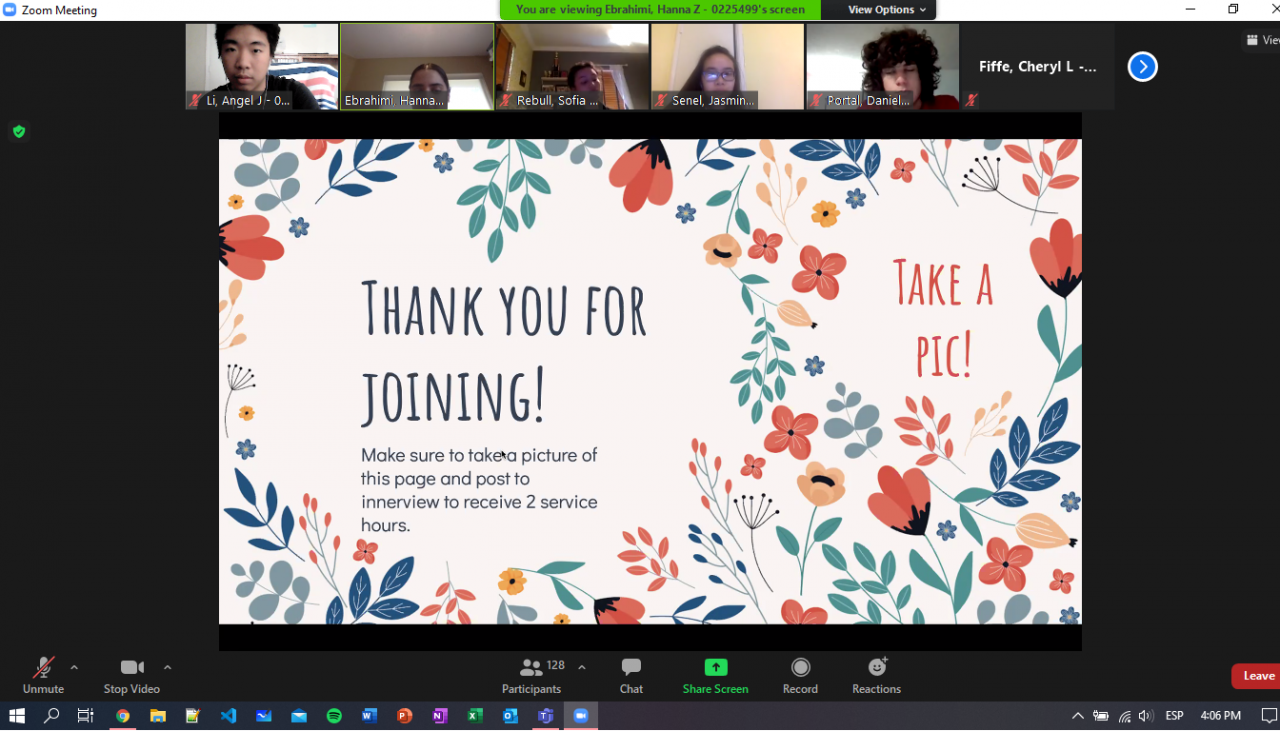
Task: Open Excel from taskbar
Action: (475, 716)
